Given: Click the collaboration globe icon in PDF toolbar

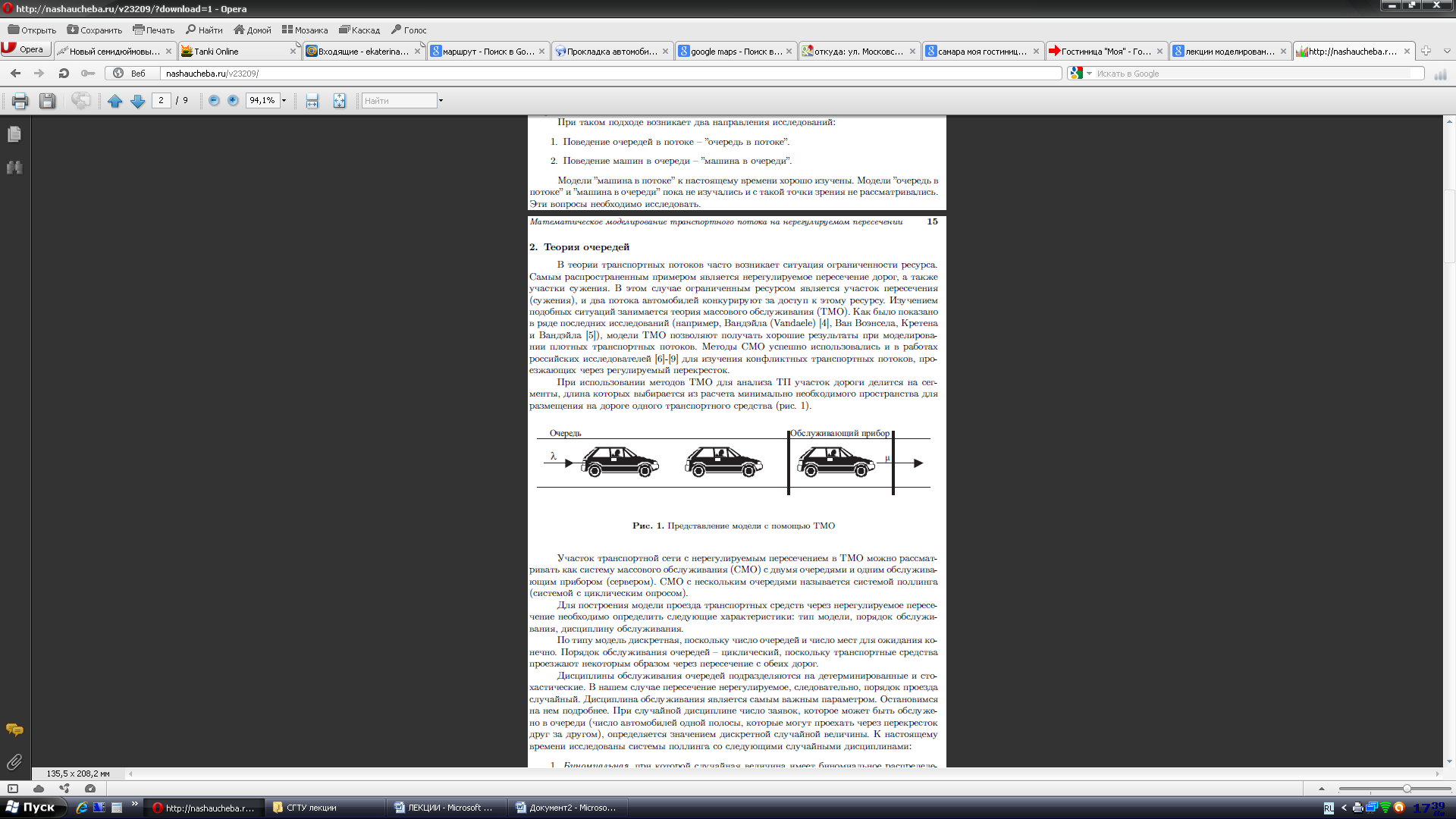Looking at the screenshot, I should pos(81,101).
